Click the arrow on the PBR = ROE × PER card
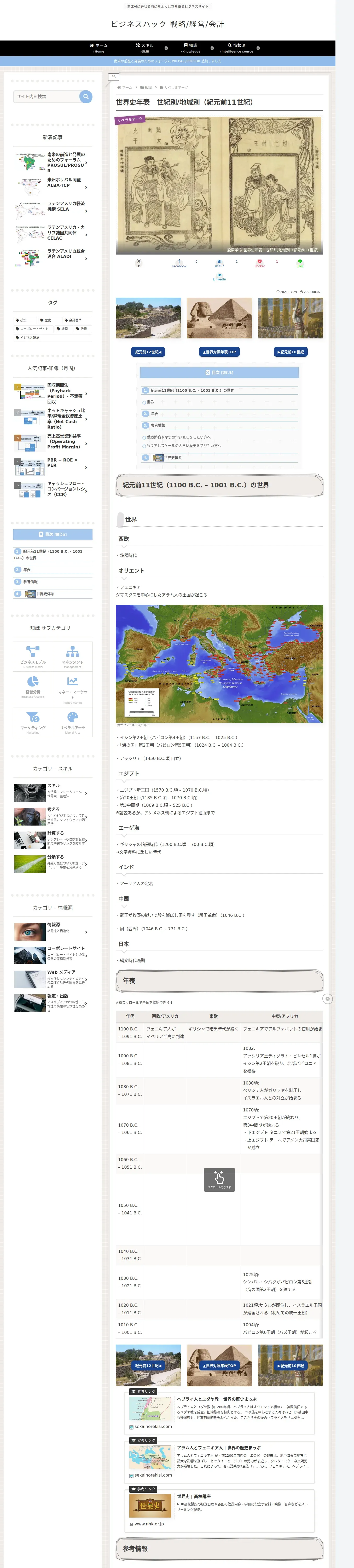Screen dimensions: 354x1568 click(86, 468)
